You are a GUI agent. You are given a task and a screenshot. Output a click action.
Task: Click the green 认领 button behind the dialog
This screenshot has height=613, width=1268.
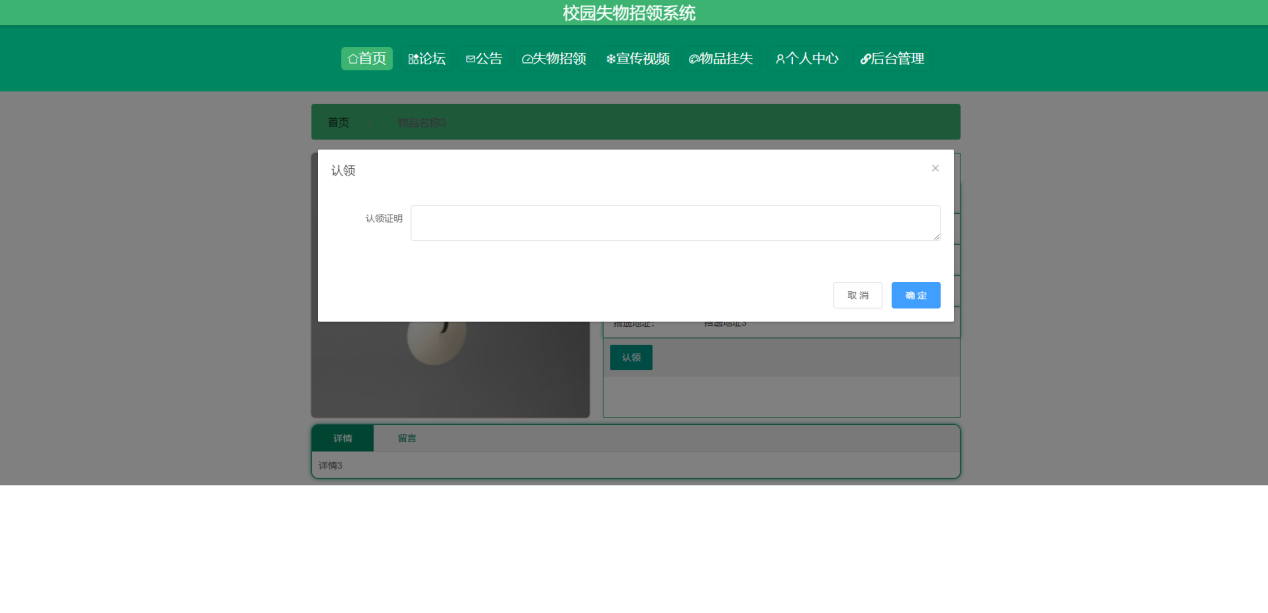click(631, 357)
